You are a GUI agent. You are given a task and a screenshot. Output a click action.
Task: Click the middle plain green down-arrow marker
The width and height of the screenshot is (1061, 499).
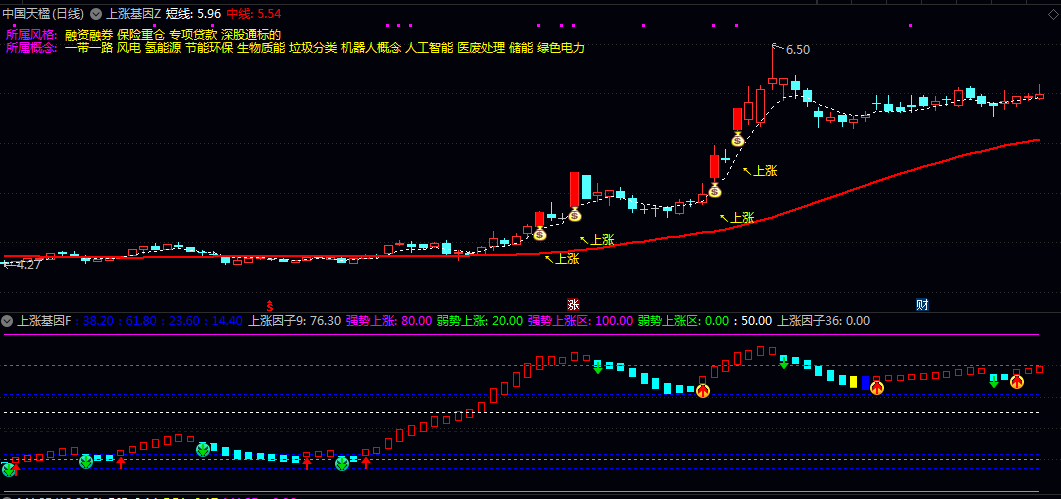pos(784,364)
